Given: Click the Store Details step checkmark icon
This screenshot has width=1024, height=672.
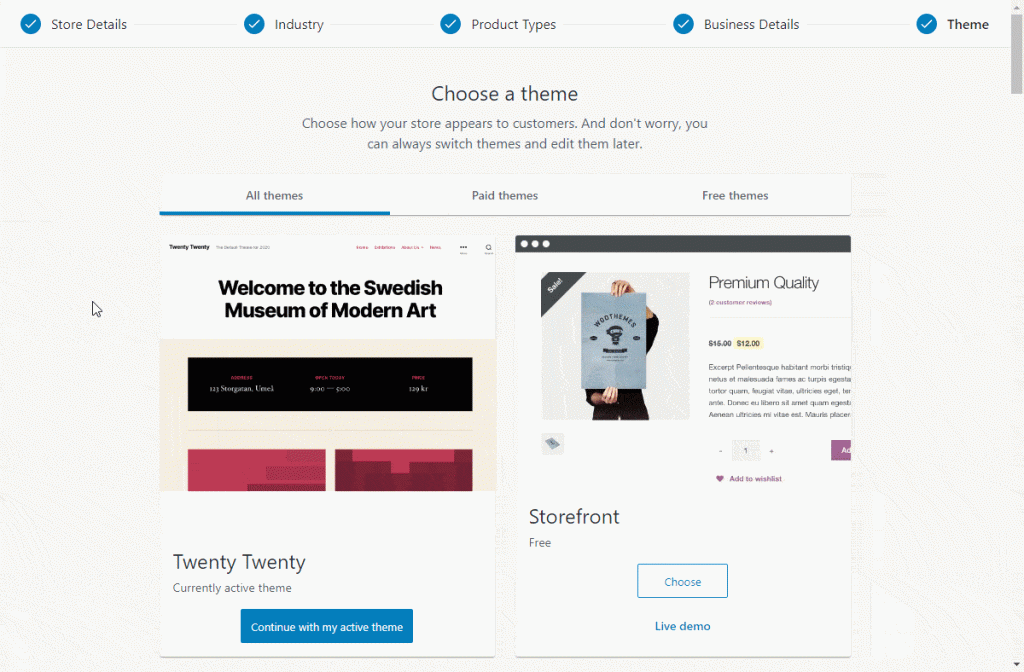Looking at the screenshot, I should tap(31, 24).
